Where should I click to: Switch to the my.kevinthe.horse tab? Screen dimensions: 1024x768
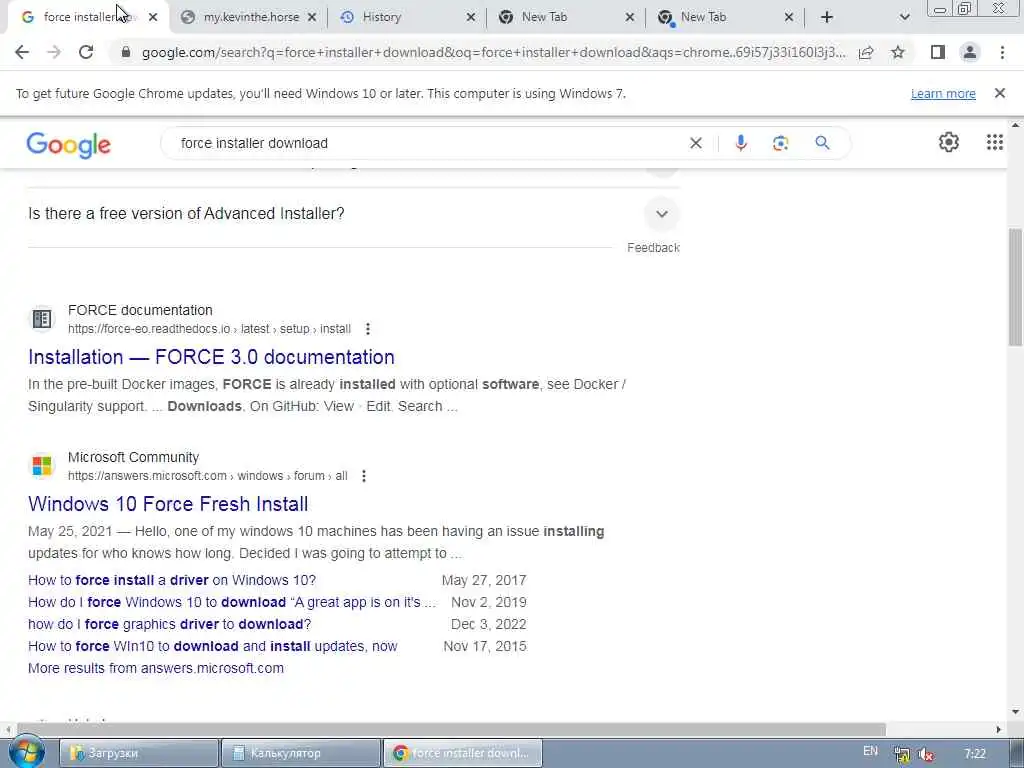(x=251, y=17)
